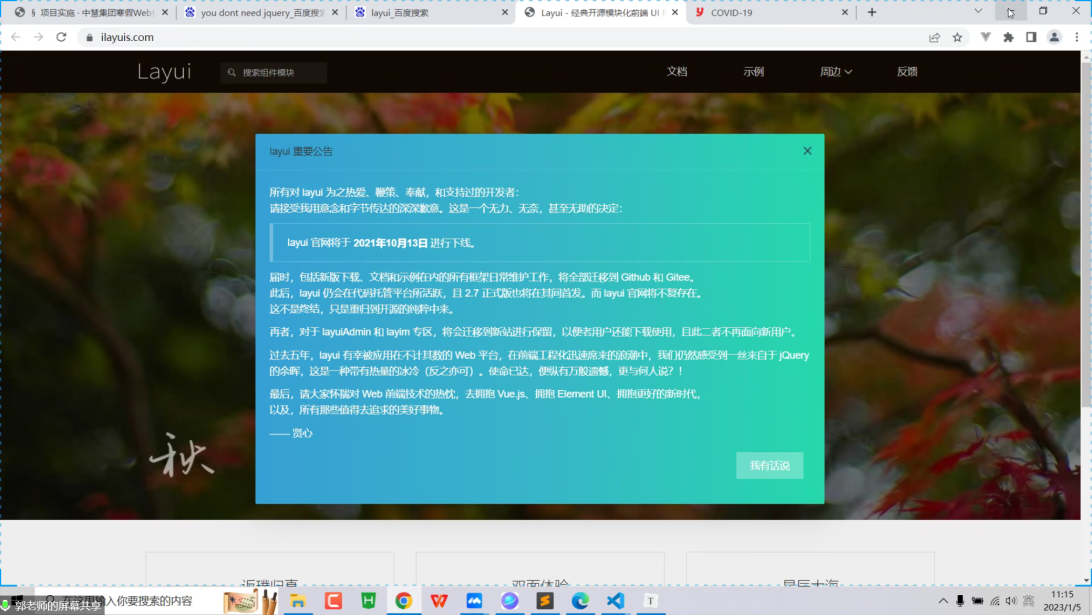This screenshot has height=615, width=1092.
Task: Open Visual Studio Code from taskbar
Action: pyautogui.click(x=616, y=600)
